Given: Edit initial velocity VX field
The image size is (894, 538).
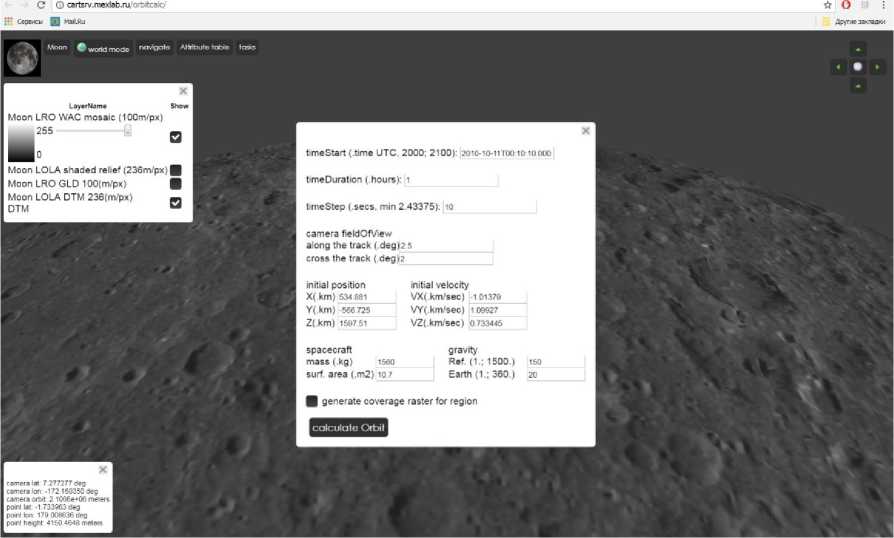Looking at the screenshot, I should coord(498,297).
